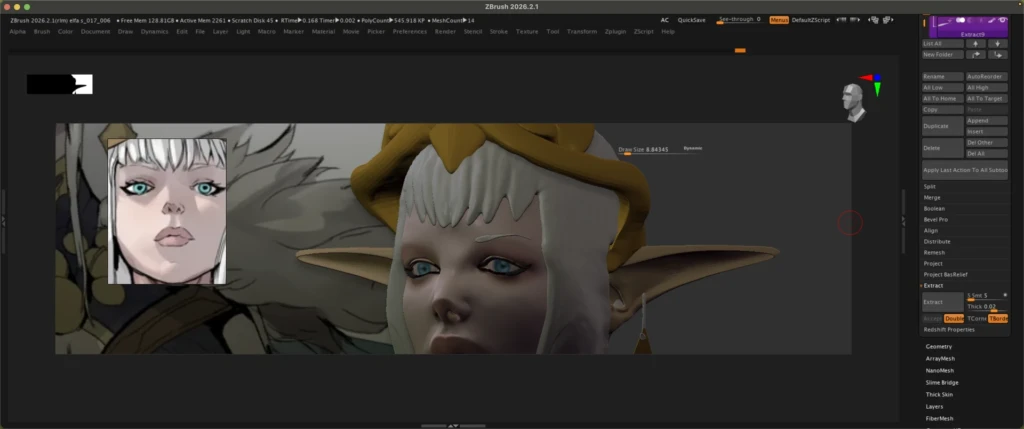This screenshot has height=429, width=1024.
Task: Click the QuickSave button
Action: [x=691, y=20]
